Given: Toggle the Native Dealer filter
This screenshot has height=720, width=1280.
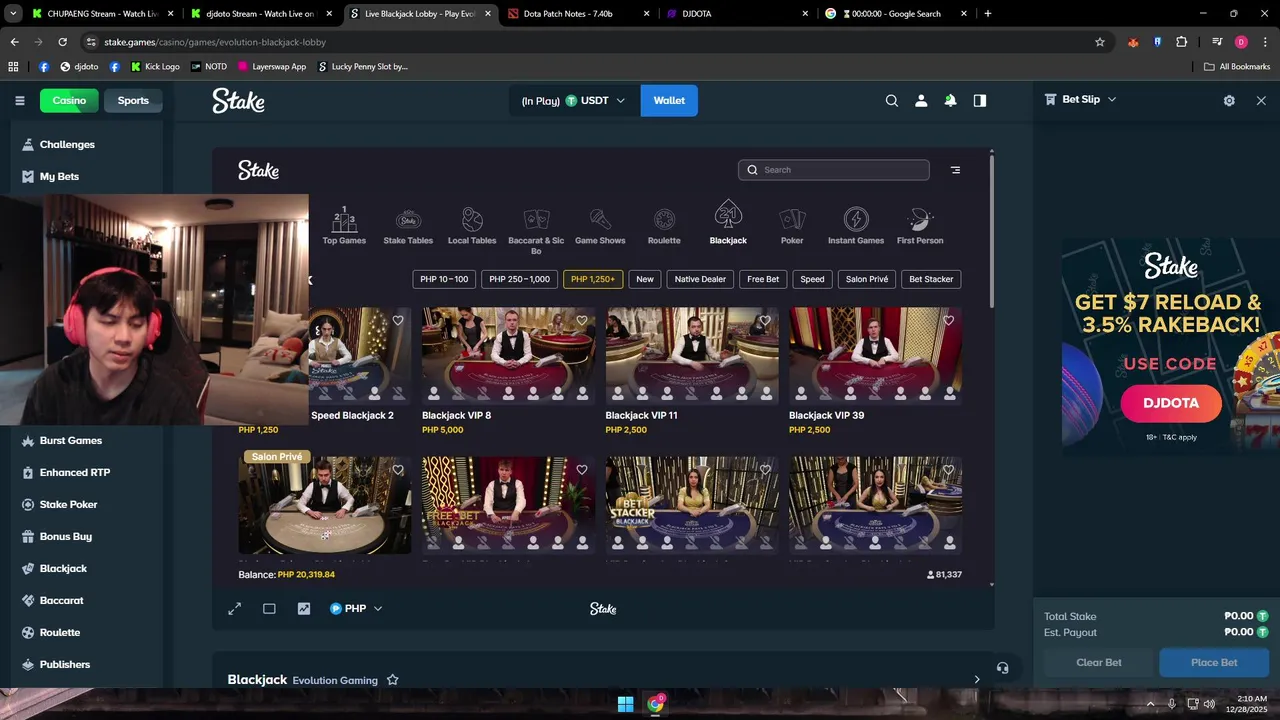Looking at the screenshot, I should coord(700,279).
